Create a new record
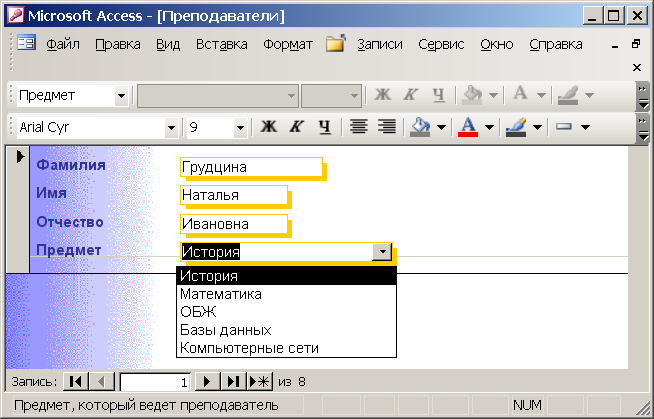Image resolution: width=654 pixels, height=419 pixels. point(260,381)
